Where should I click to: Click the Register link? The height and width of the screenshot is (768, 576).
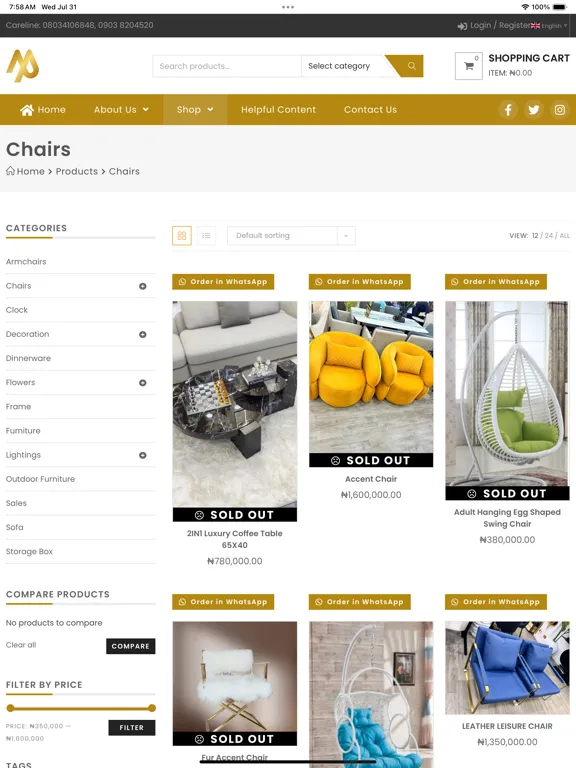(515, 25)
